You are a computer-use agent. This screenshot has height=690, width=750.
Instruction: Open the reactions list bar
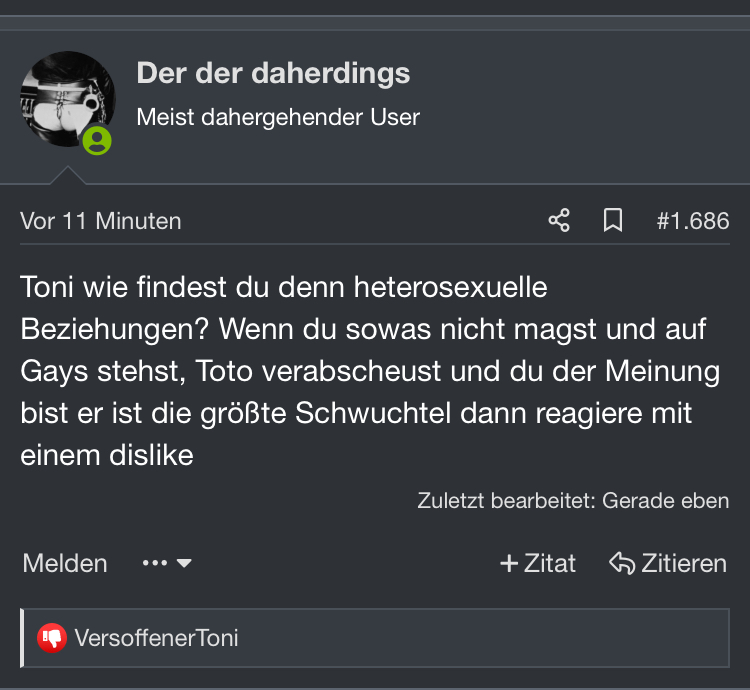click(x=375, y=638)
